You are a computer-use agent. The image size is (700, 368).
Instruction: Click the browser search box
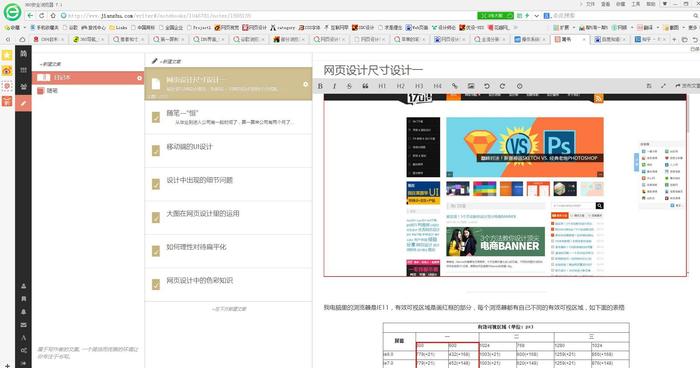pos(620,16)
